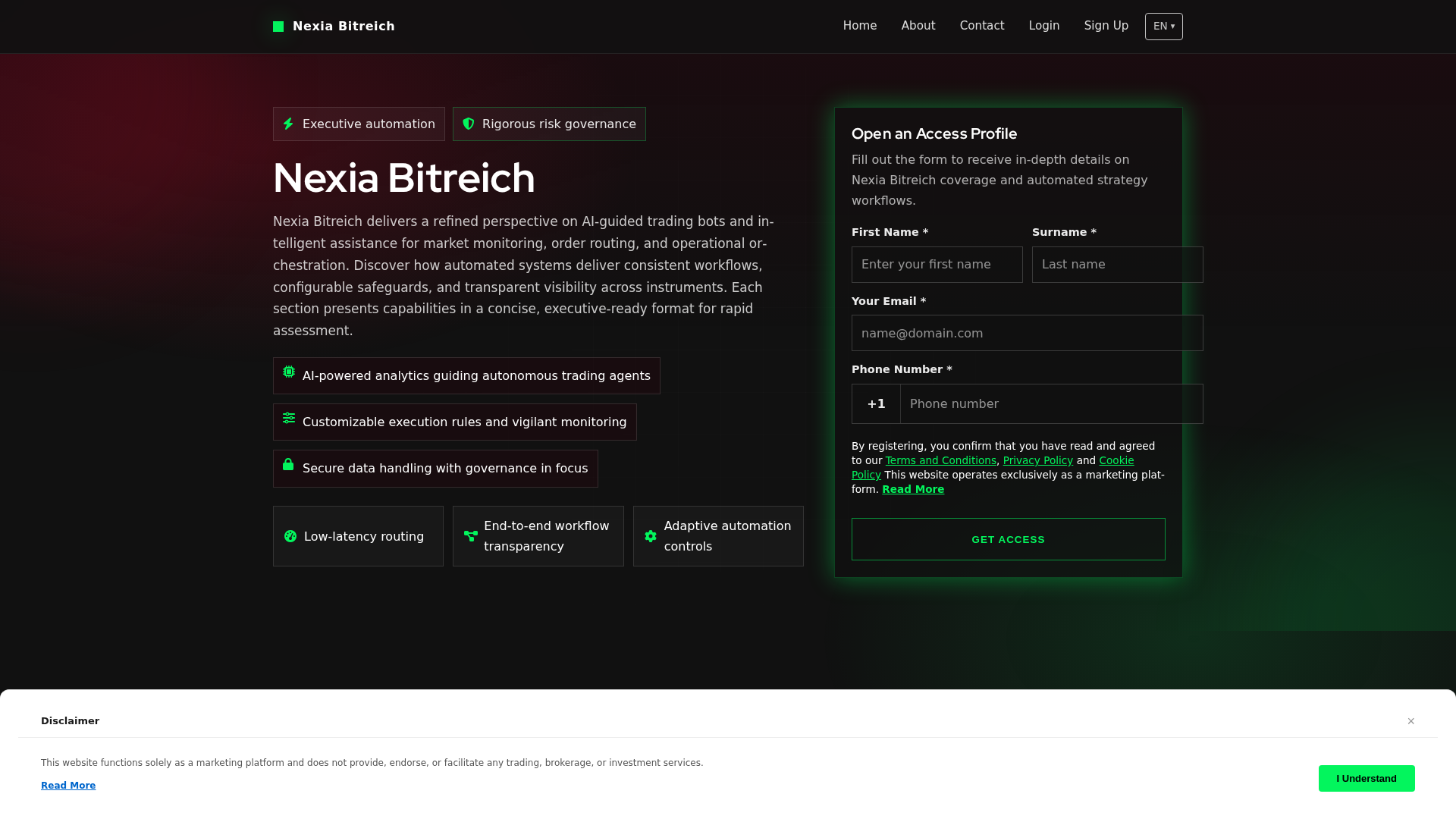Click the lock icon beside Secure data handling
Viewport: 1456px width, 819px height.
(288, 464)
